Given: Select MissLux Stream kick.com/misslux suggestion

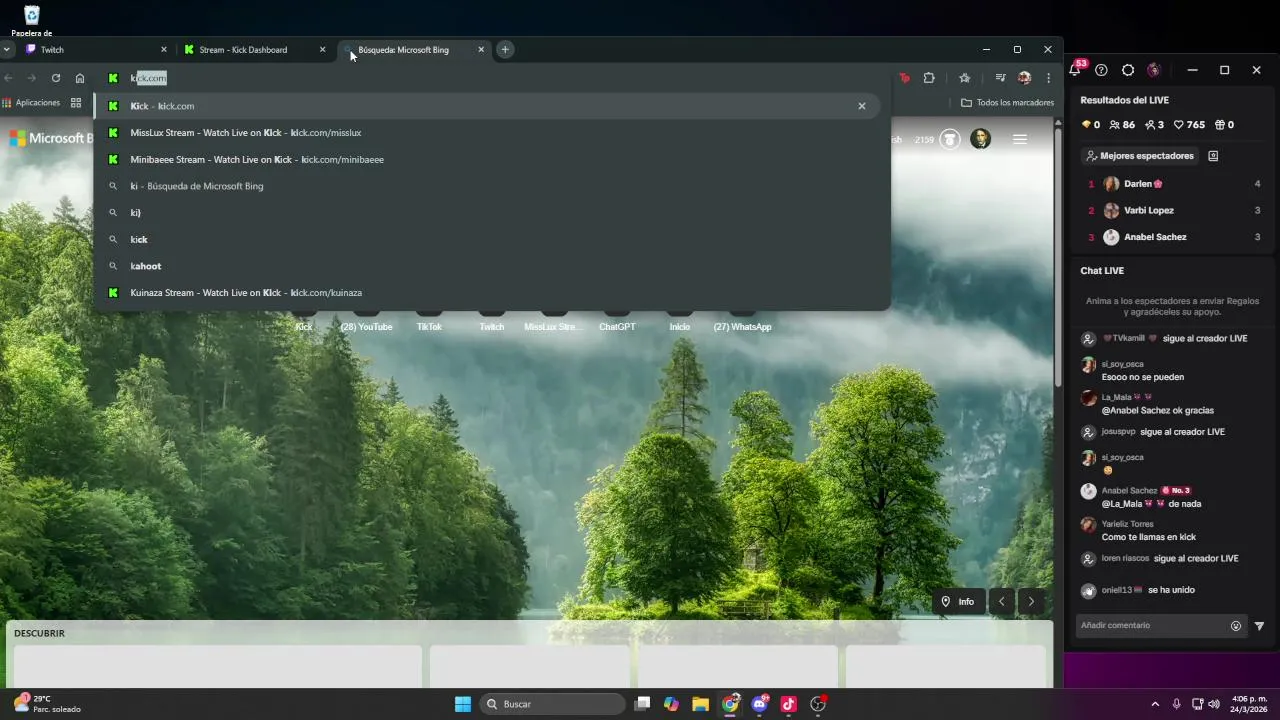Looking at the screenshot, I should tap(487, 132).
